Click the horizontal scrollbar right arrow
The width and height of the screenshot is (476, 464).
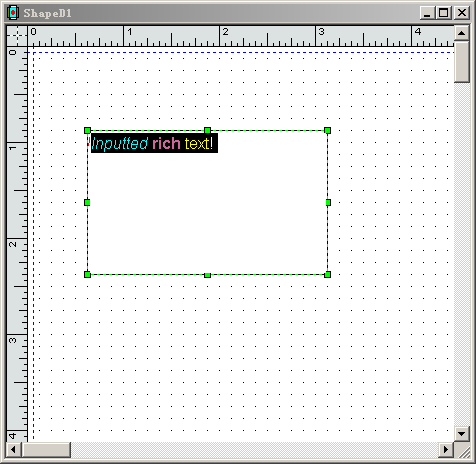click(446, 450)
